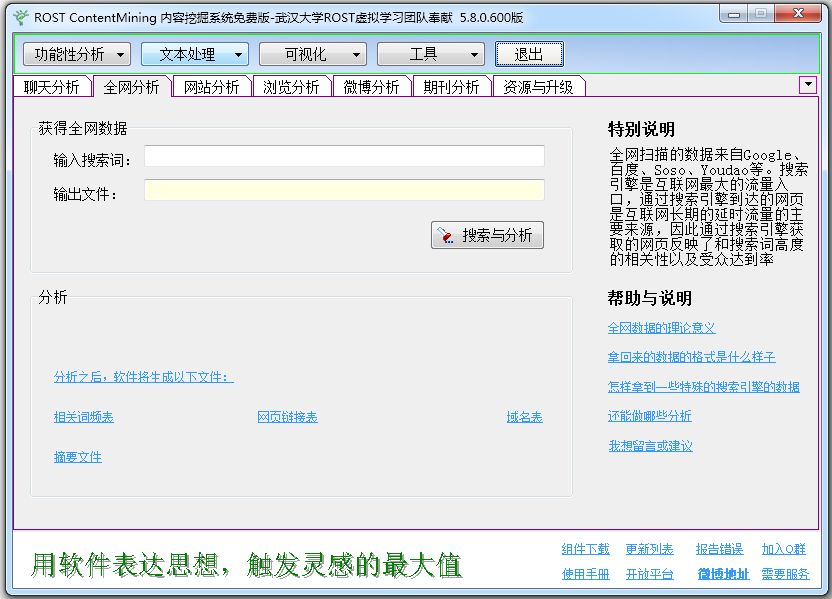Image resolution: width=832 pixels, height=599 pixels.
Task: Open the 开放平台 footer link
Action: pos(649,574)
